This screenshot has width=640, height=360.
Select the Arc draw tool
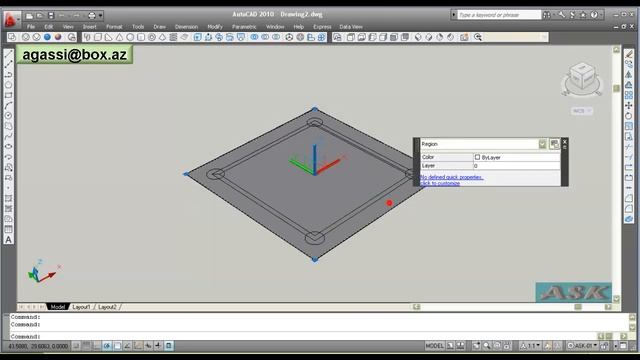(8, 105)
